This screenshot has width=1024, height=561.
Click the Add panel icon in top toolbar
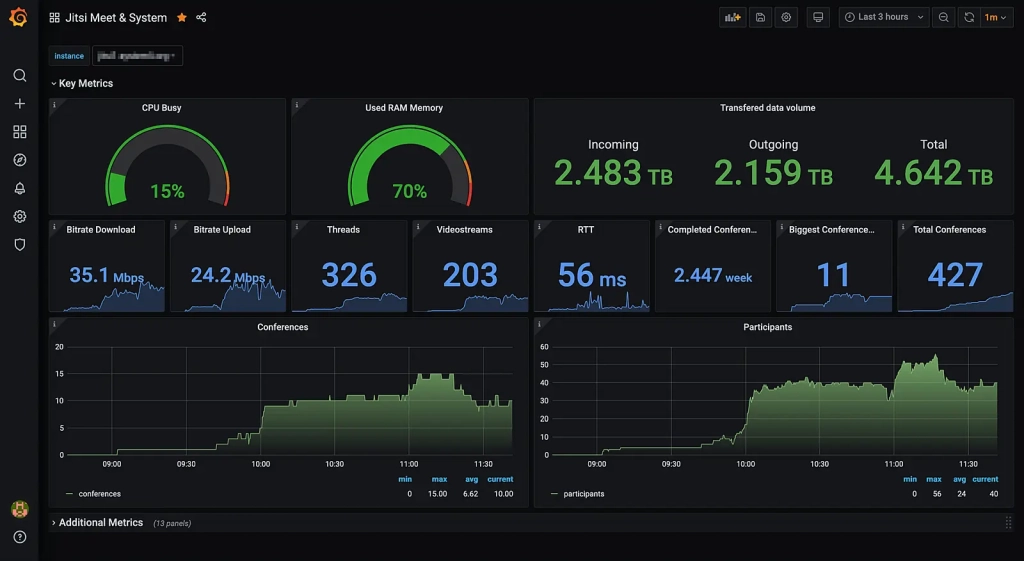732,17
